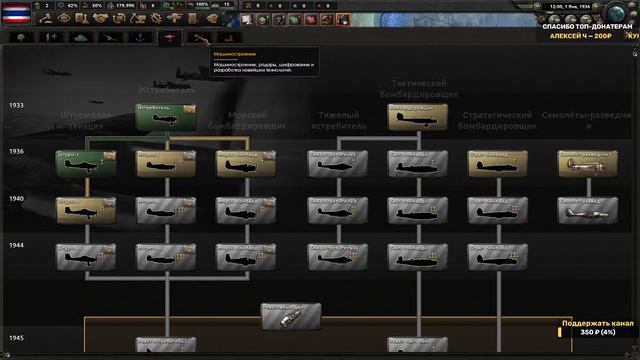Select the 1944 Naval Bomber III box
The image size is (640, 360).
click(246, 257)
